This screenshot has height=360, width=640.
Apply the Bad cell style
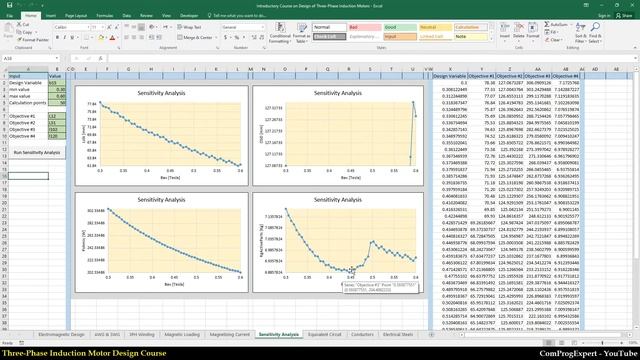[x=364, y=27]
